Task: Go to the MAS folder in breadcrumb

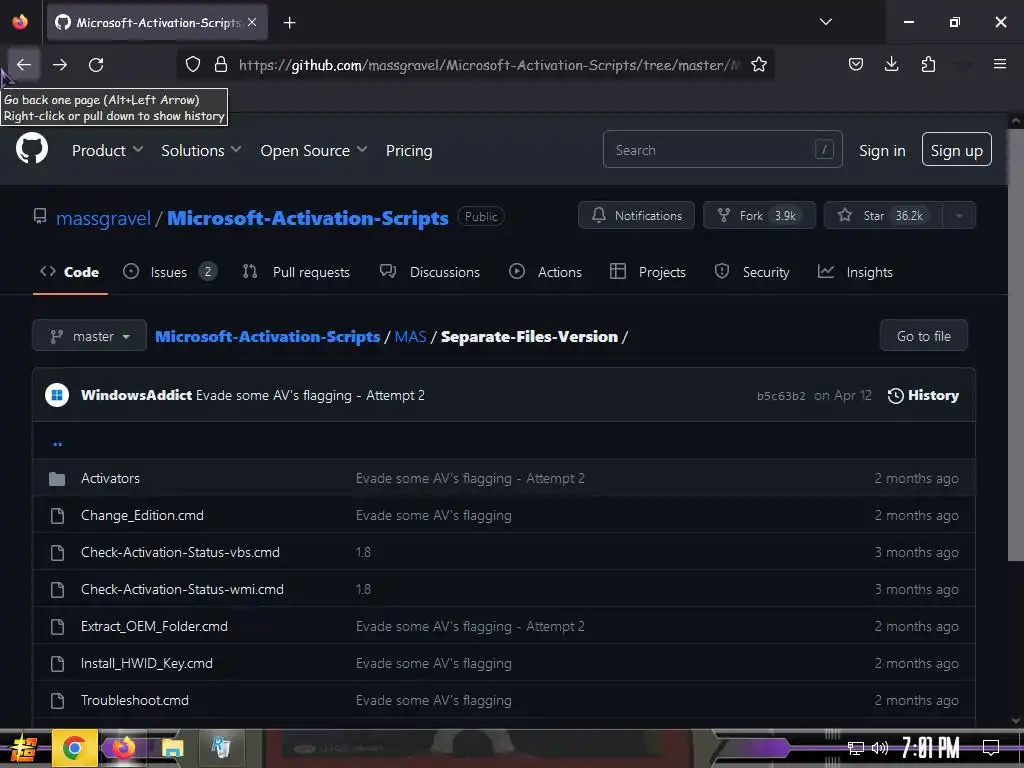Action: 410,336
